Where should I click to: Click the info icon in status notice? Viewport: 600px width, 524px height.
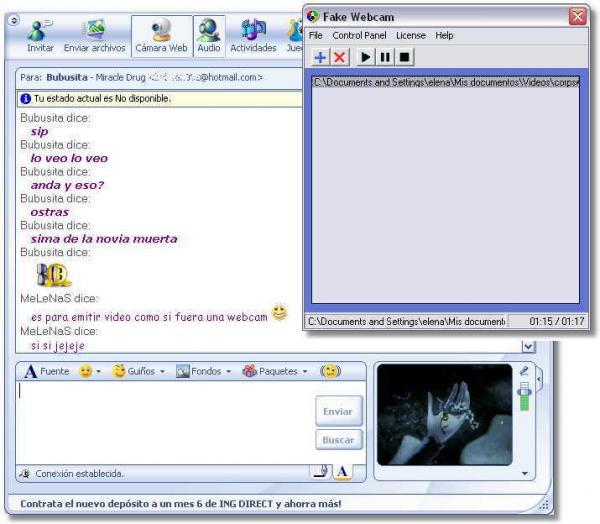(x=26, y=99)
